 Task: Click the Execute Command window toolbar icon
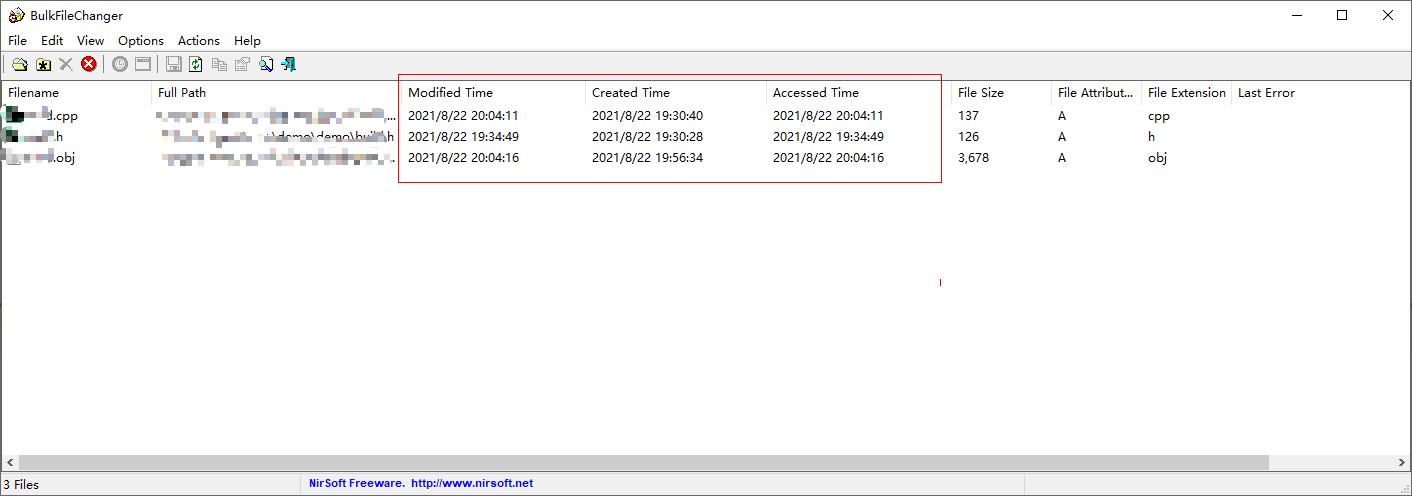(143, 65)
